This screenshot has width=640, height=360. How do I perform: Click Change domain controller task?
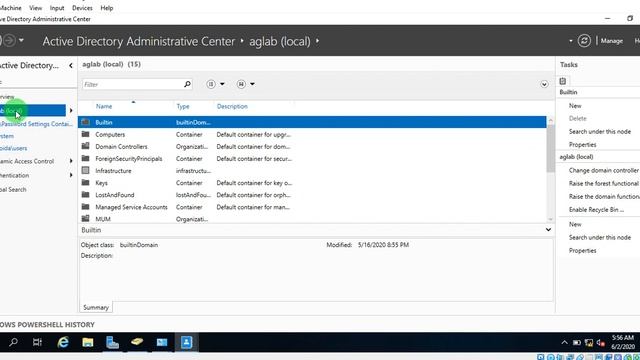604,171
